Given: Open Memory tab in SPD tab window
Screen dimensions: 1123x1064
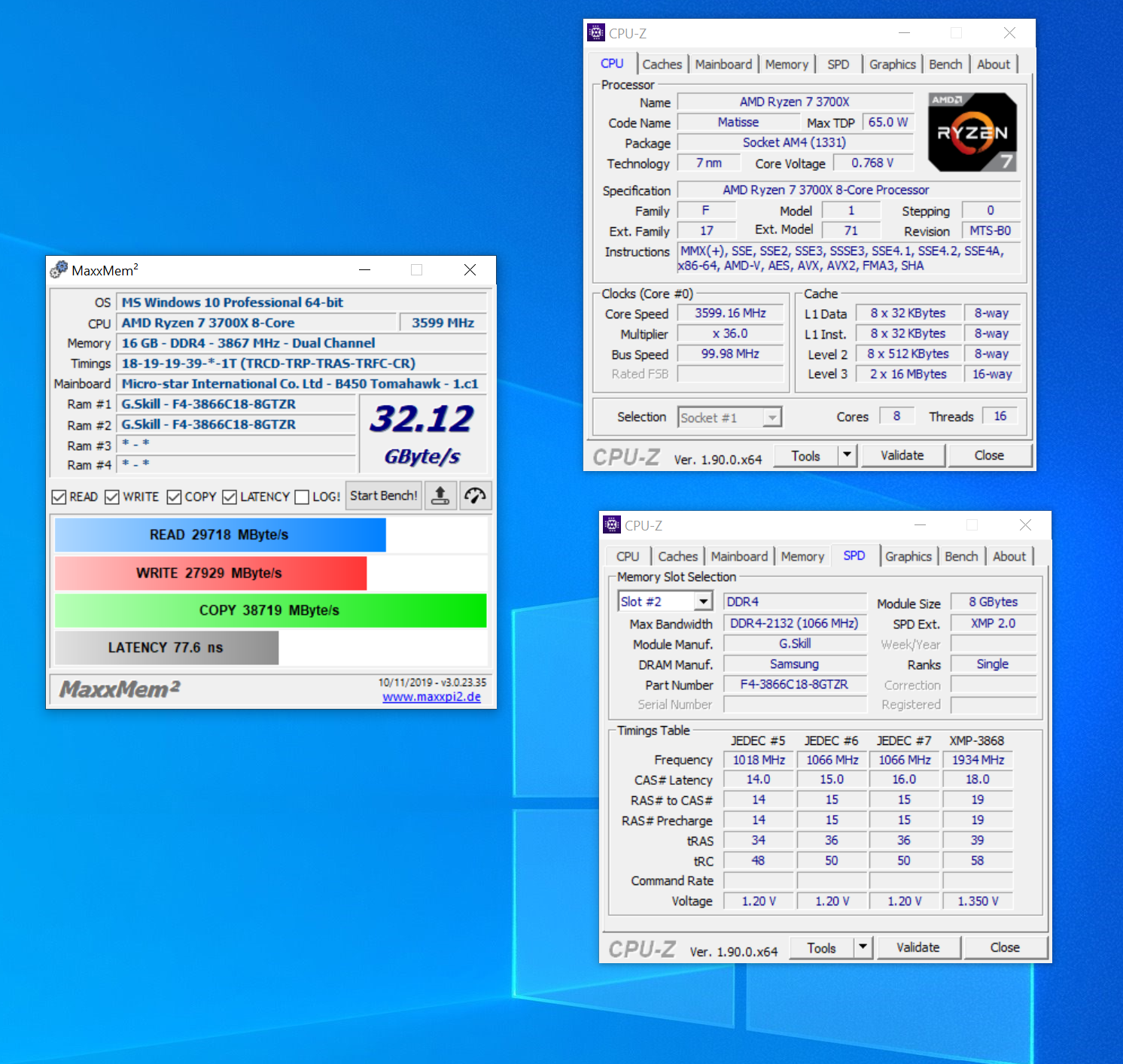Looking at the screenshot, I should [802, 557].
